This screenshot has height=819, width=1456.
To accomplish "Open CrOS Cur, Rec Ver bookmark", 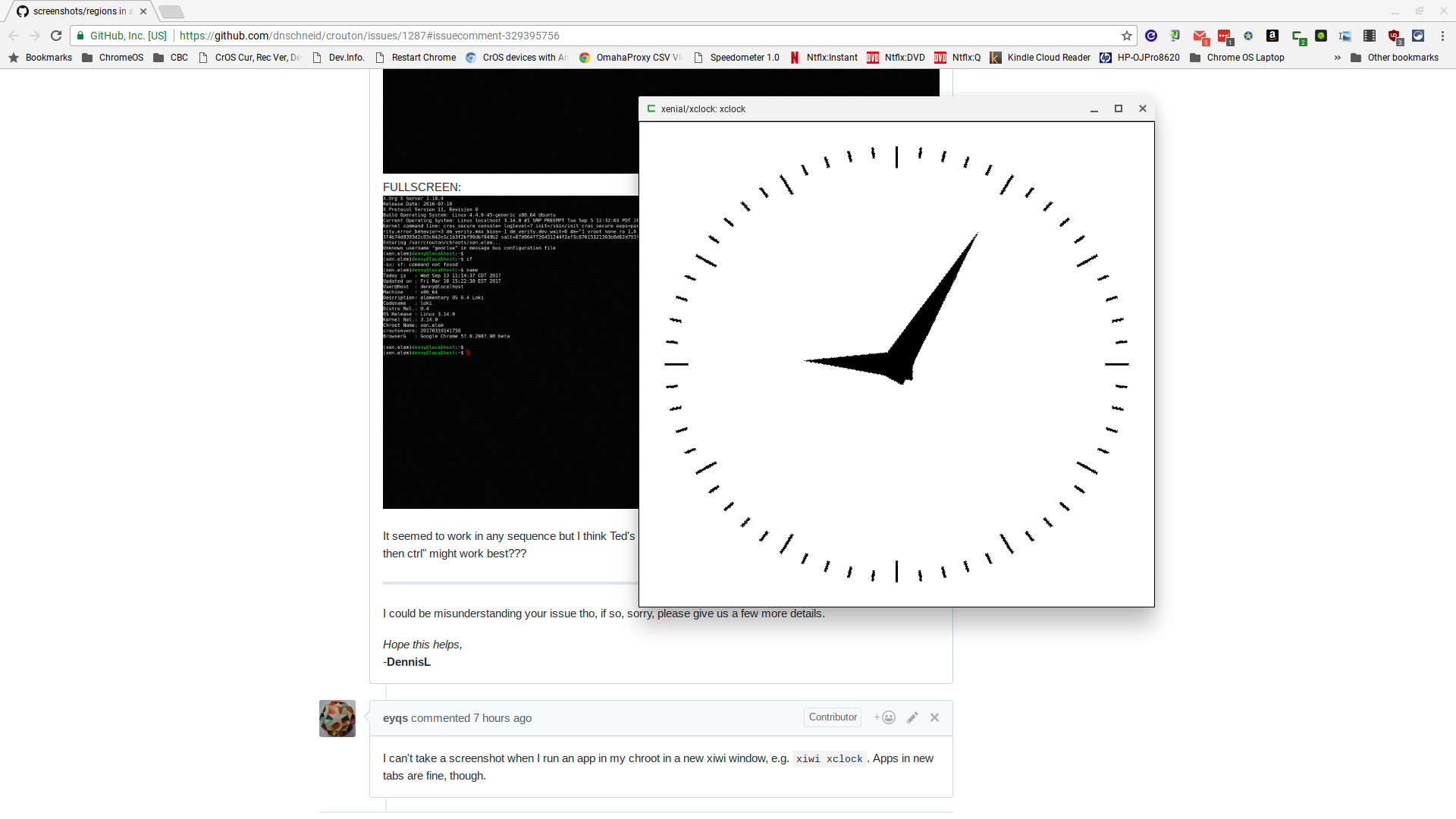I will [x=249, y=58].
